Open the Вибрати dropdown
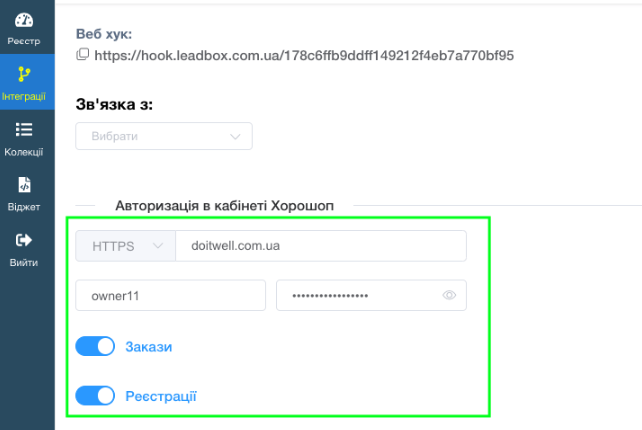642x430 pixels. click(x=163, y=136)
